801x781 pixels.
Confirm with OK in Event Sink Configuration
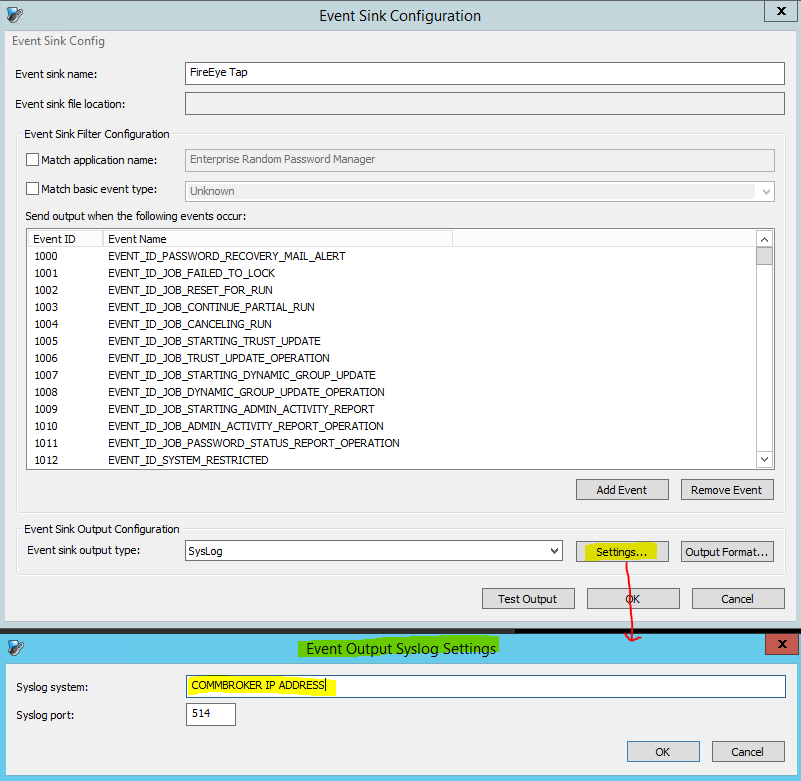point(633,599)
